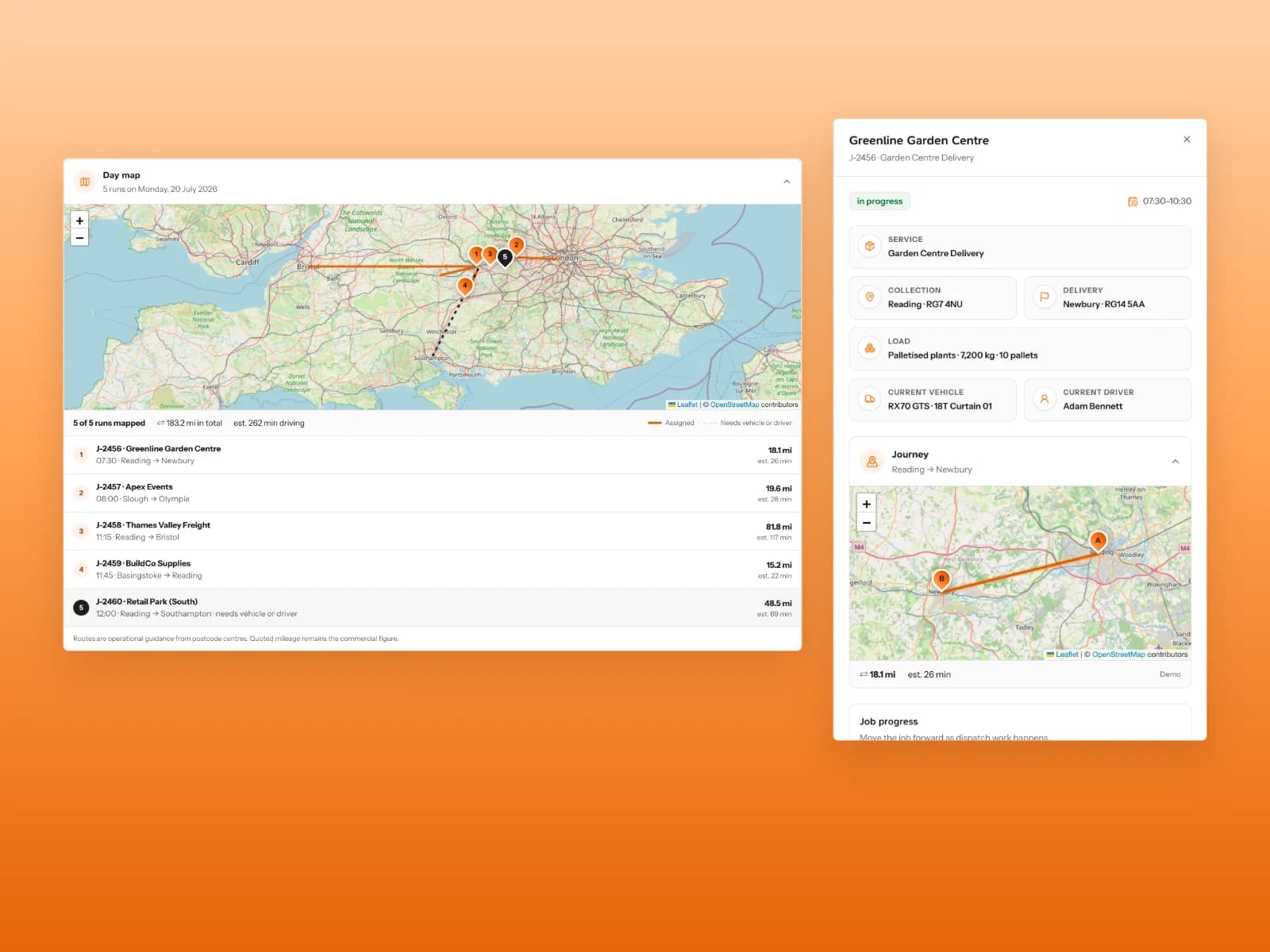Click the Load pallets icon
Screen dimensions: 1270x952
tap(870, 348)
